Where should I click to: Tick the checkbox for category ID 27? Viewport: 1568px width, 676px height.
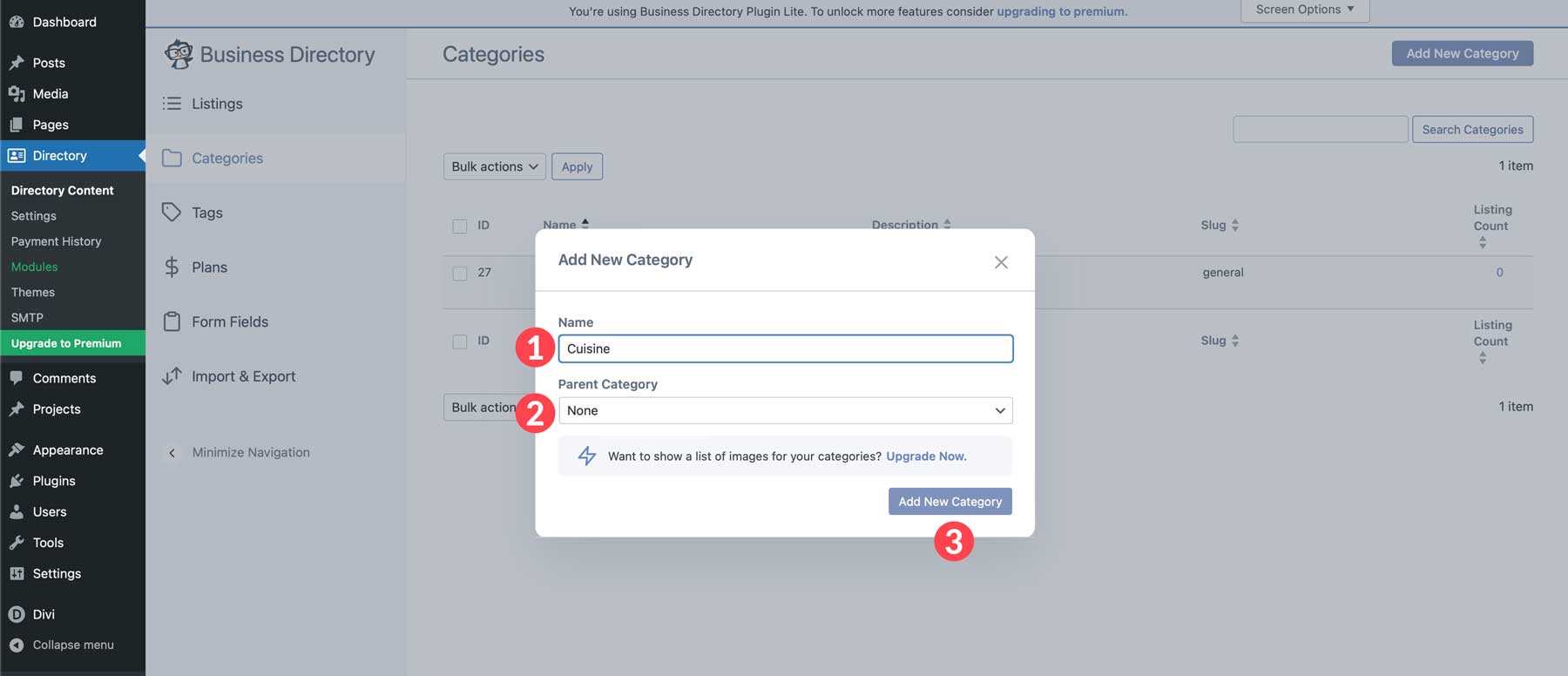coord(460,273)
